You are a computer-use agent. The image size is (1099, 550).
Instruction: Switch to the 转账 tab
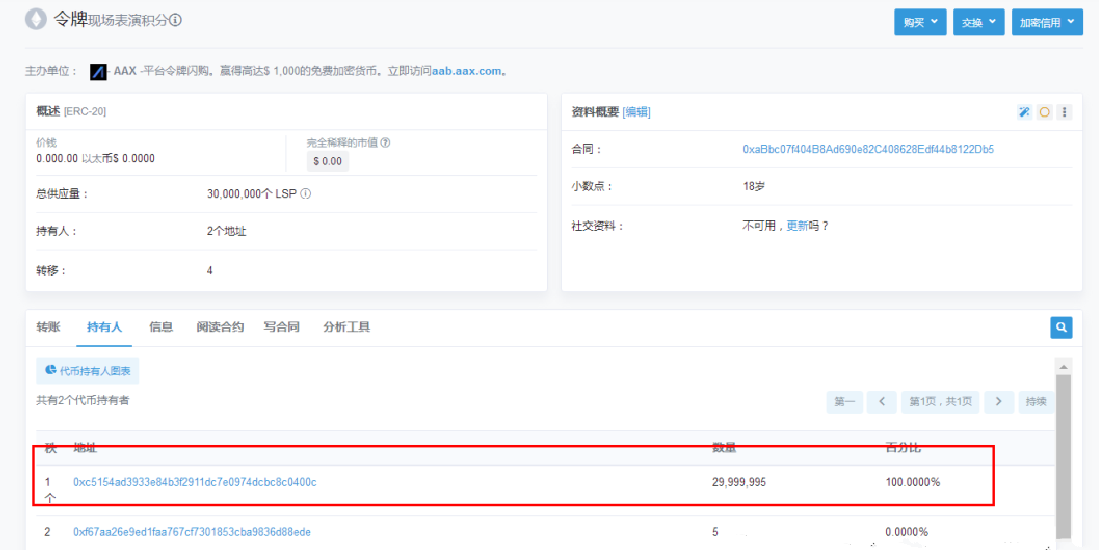48,327
